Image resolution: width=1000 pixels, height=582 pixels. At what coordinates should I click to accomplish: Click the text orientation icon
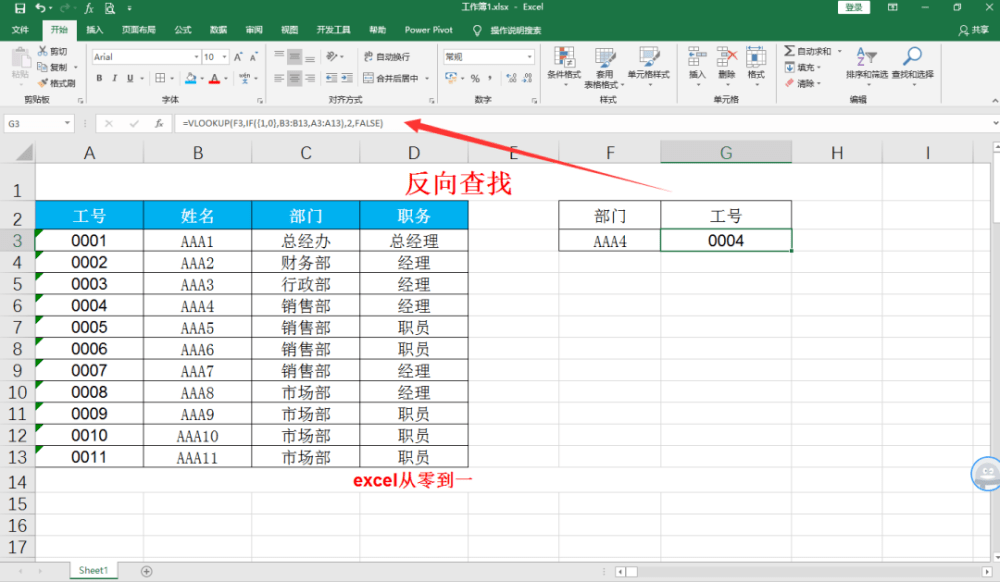pyautogui.click(x=332, y=57)
